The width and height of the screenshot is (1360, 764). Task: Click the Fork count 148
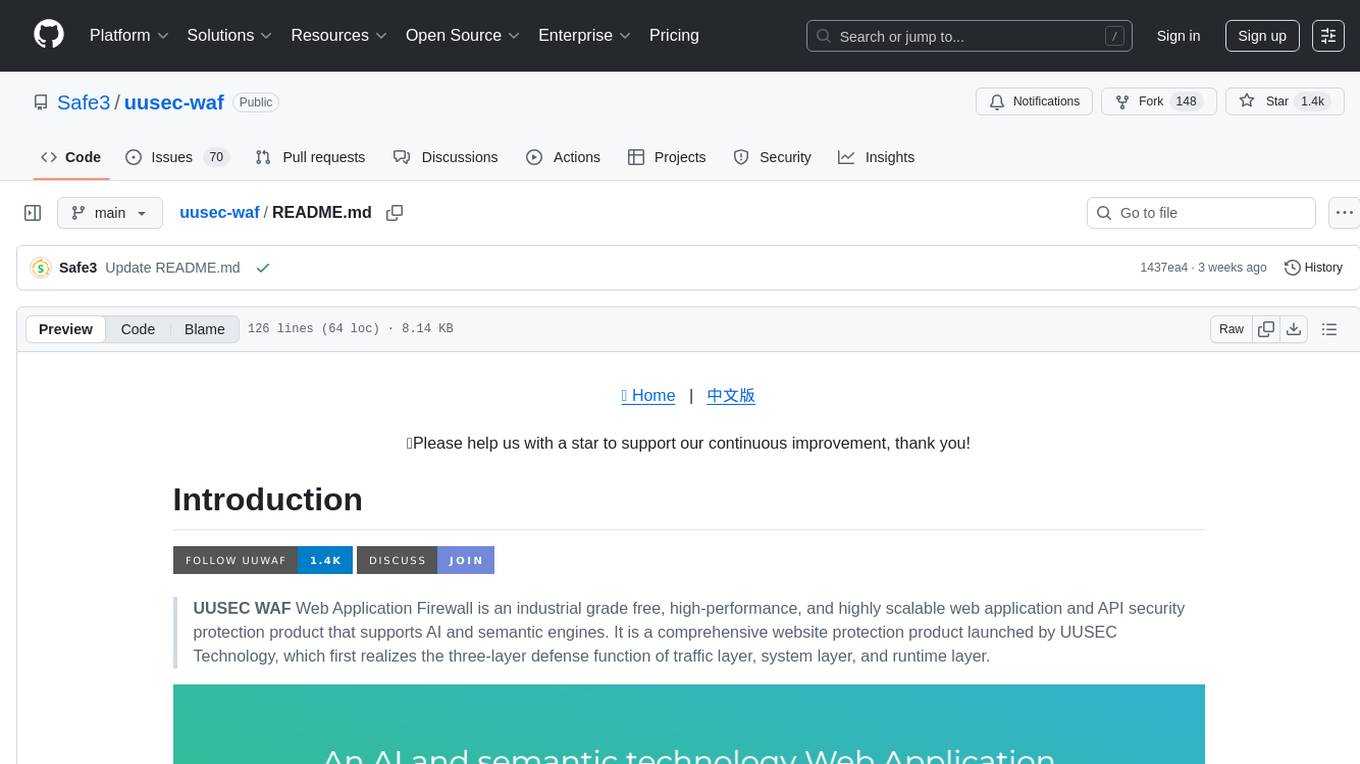pyautogui.click(x=1186, y=101)
